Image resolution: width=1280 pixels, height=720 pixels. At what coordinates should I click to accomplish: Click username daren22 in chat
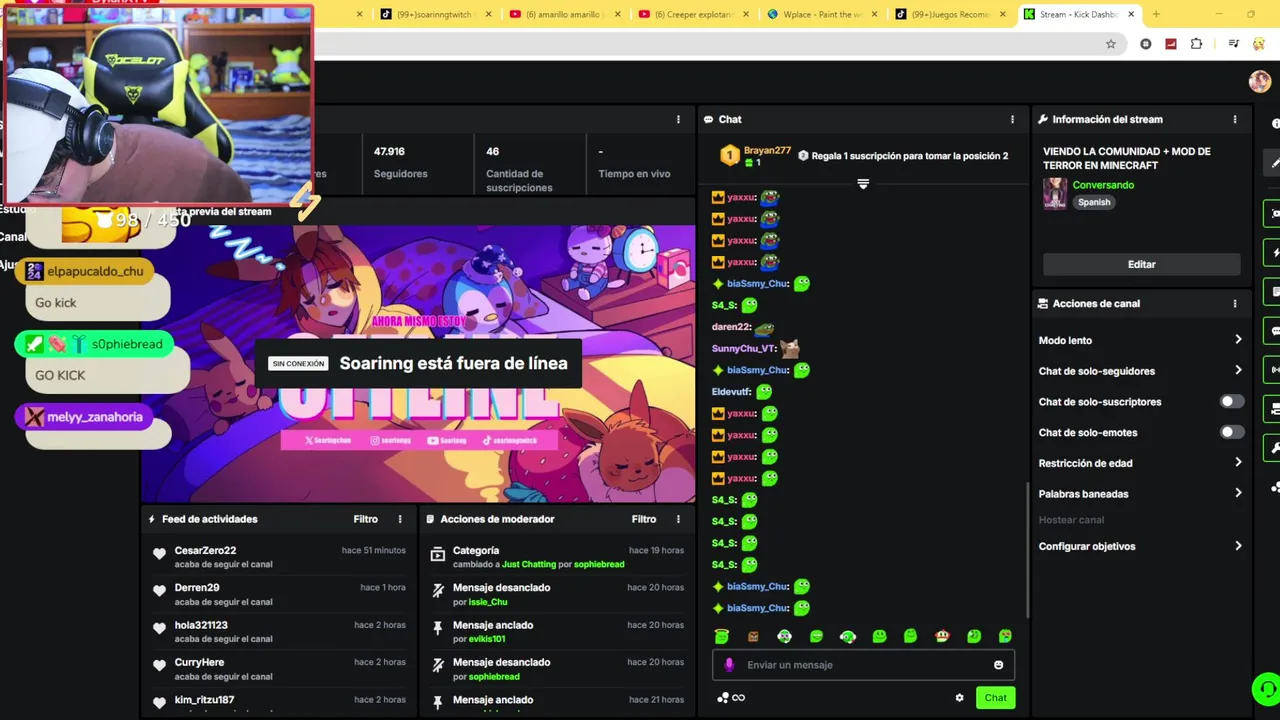(x=731, y=327)
